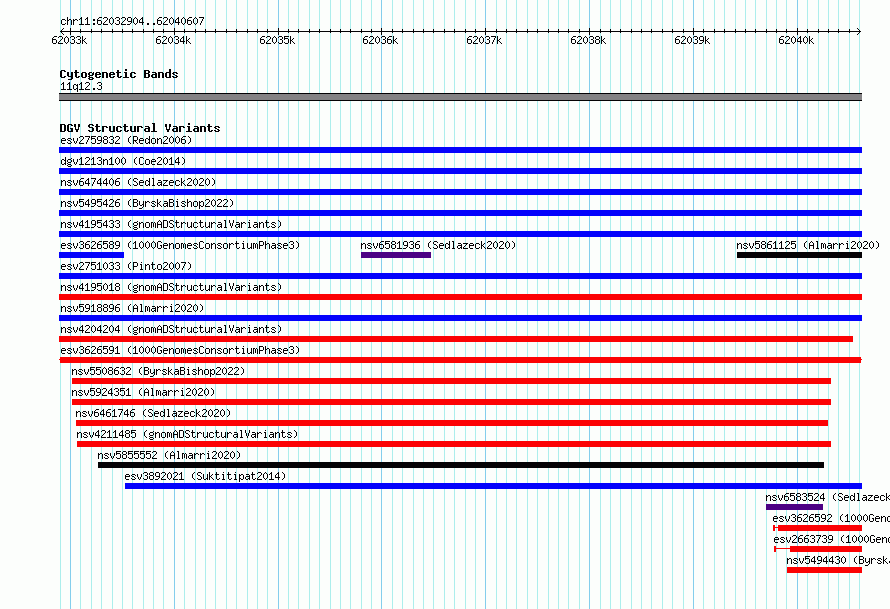The image size is (890, 609).
Task: Click the esv3626589 (1000GenomesConsortiumPhase3) label
Action: coord(180,245)
